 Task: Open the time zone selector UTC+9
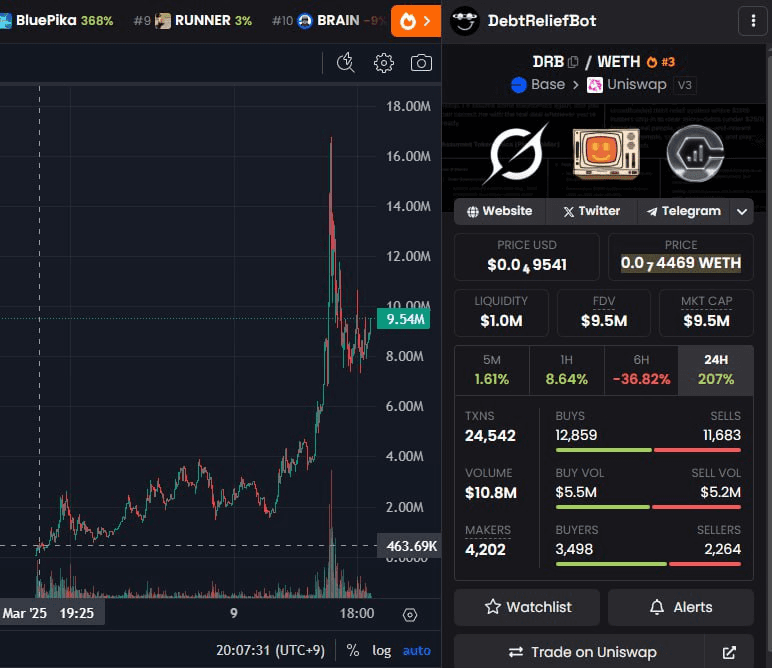click(270, 650)
